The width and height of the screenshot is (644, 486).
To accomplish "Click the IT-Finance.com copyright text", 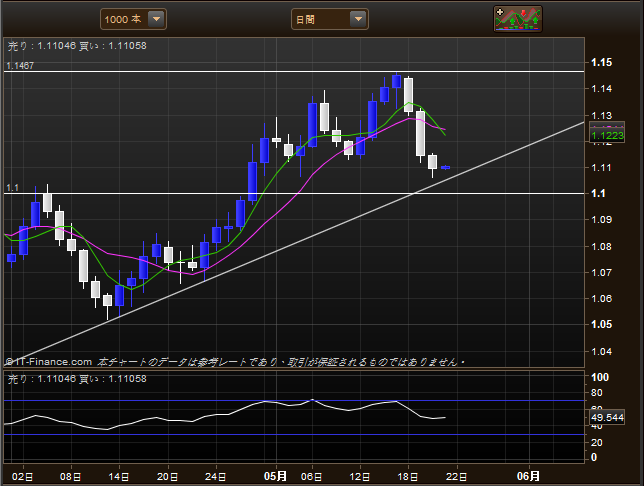I will tap(48, 362).
